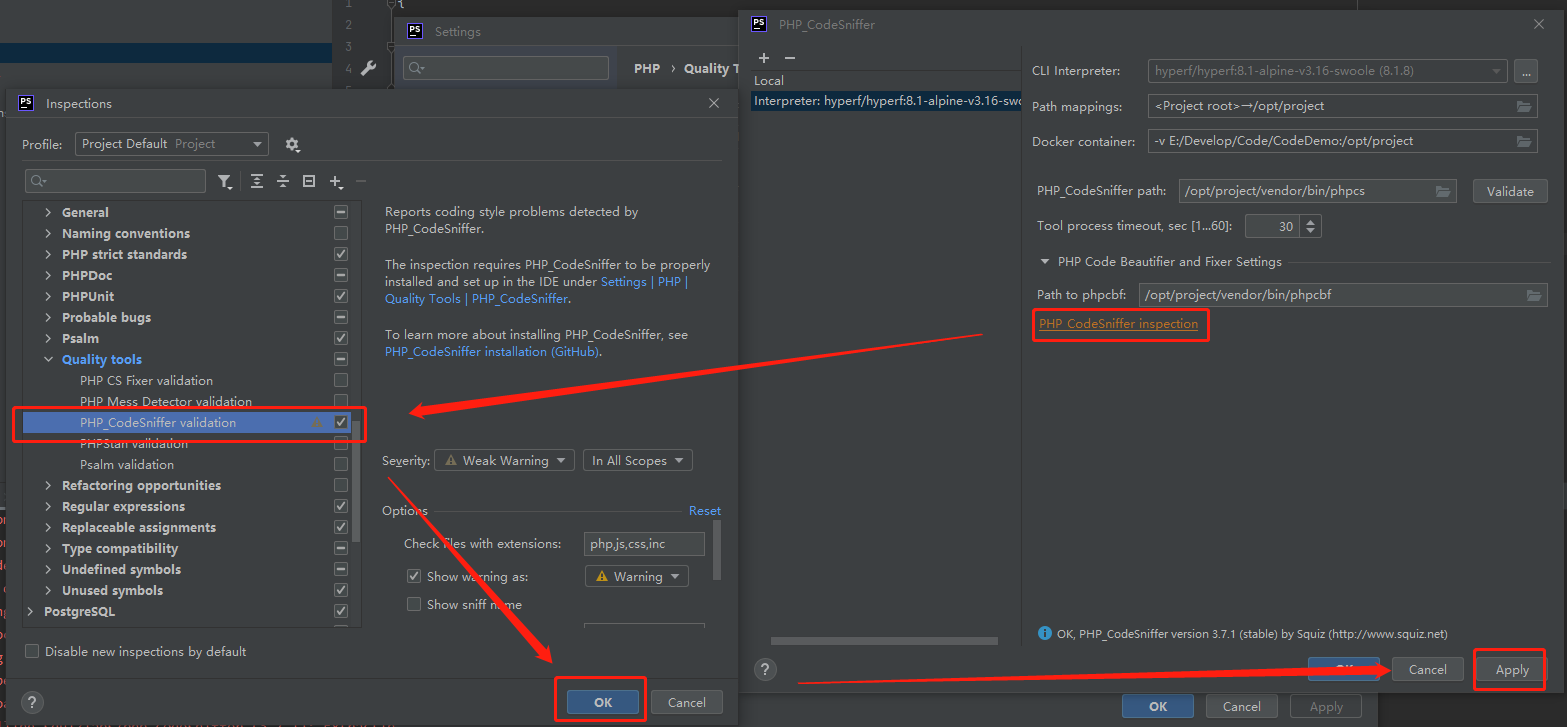The height and width of the screenshot is (727, 1567).
Task: Add a new configuration with plus in PHP_CodeSniffer
Action: (x=764, y=59)
